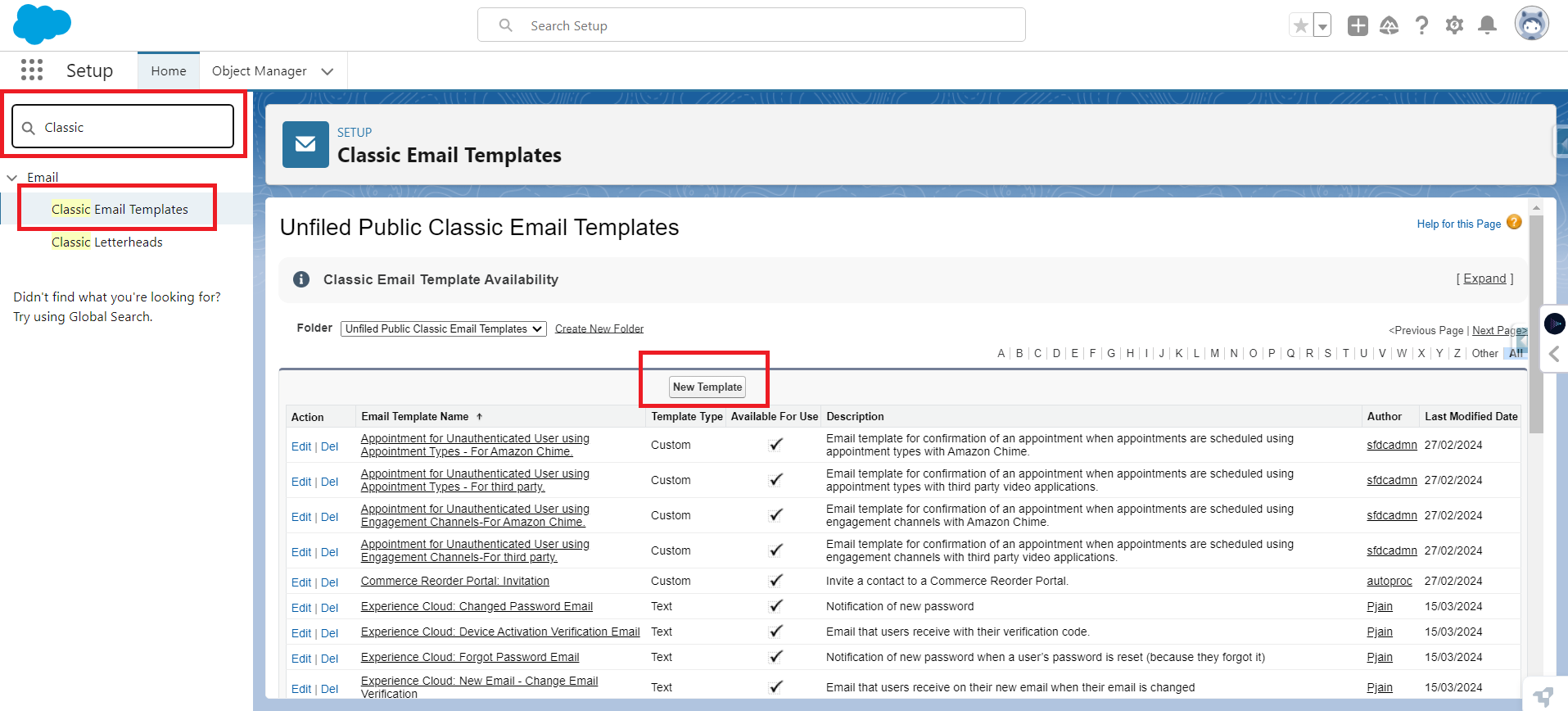Open the global actions plus icon

click(x=1358, y=25)
